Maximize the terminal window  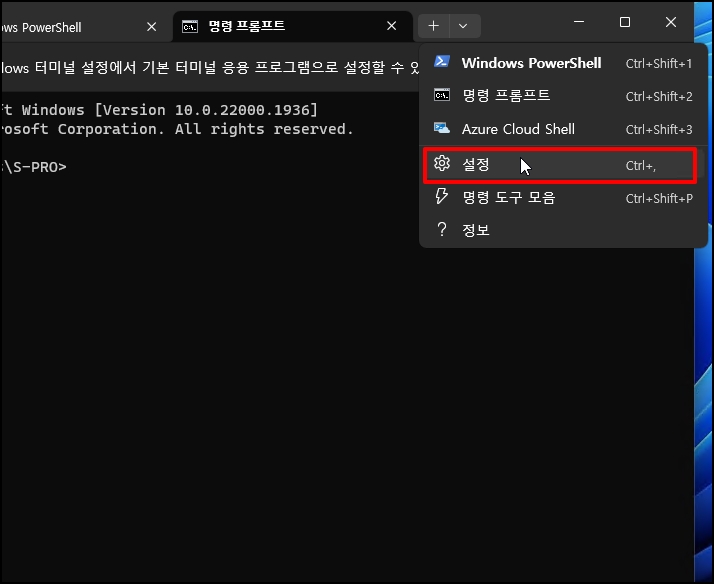coord(625,22)
